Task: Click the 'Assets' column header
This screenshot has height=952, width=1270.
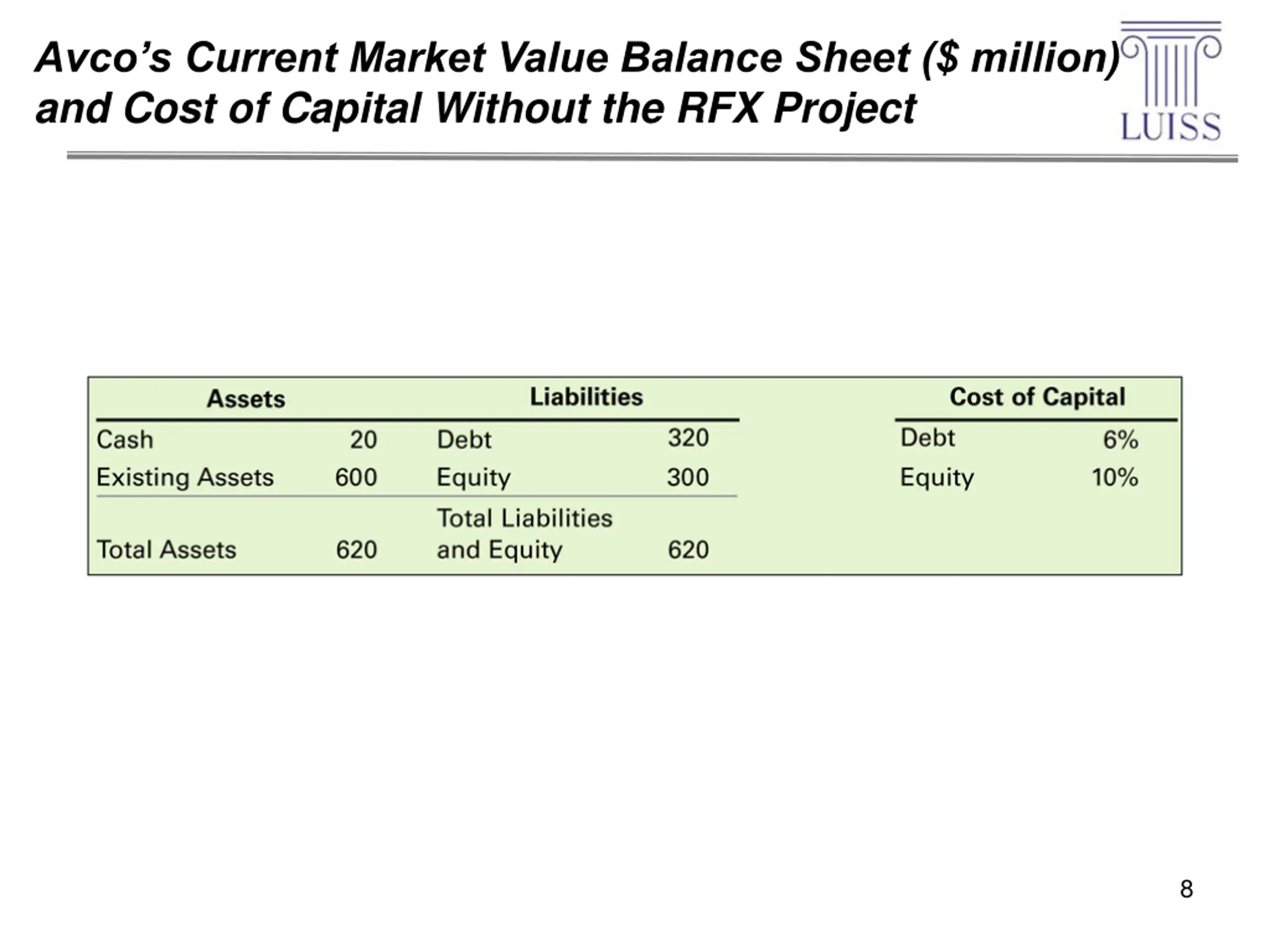Action: click(x=246, y=399)
